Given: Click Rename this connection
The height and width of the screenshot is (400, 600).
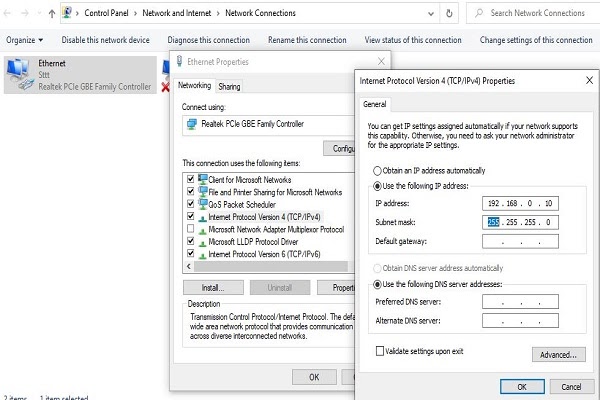Looking at the screenshot, I should [x=307, y=40].
